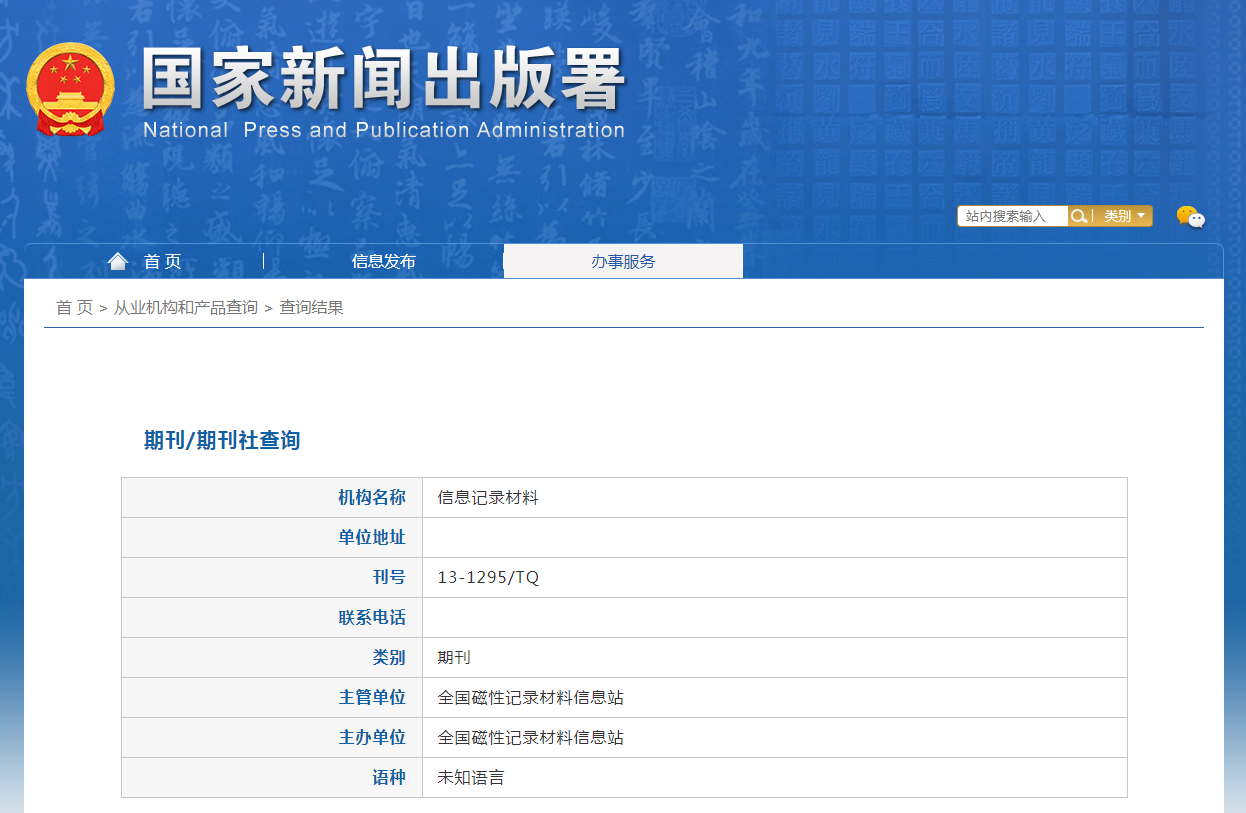This screenshot has height=813, width=1246.
Task: Click the 主管单位 value 全国磁性记录材料信息站
Action: click(530, 698)
